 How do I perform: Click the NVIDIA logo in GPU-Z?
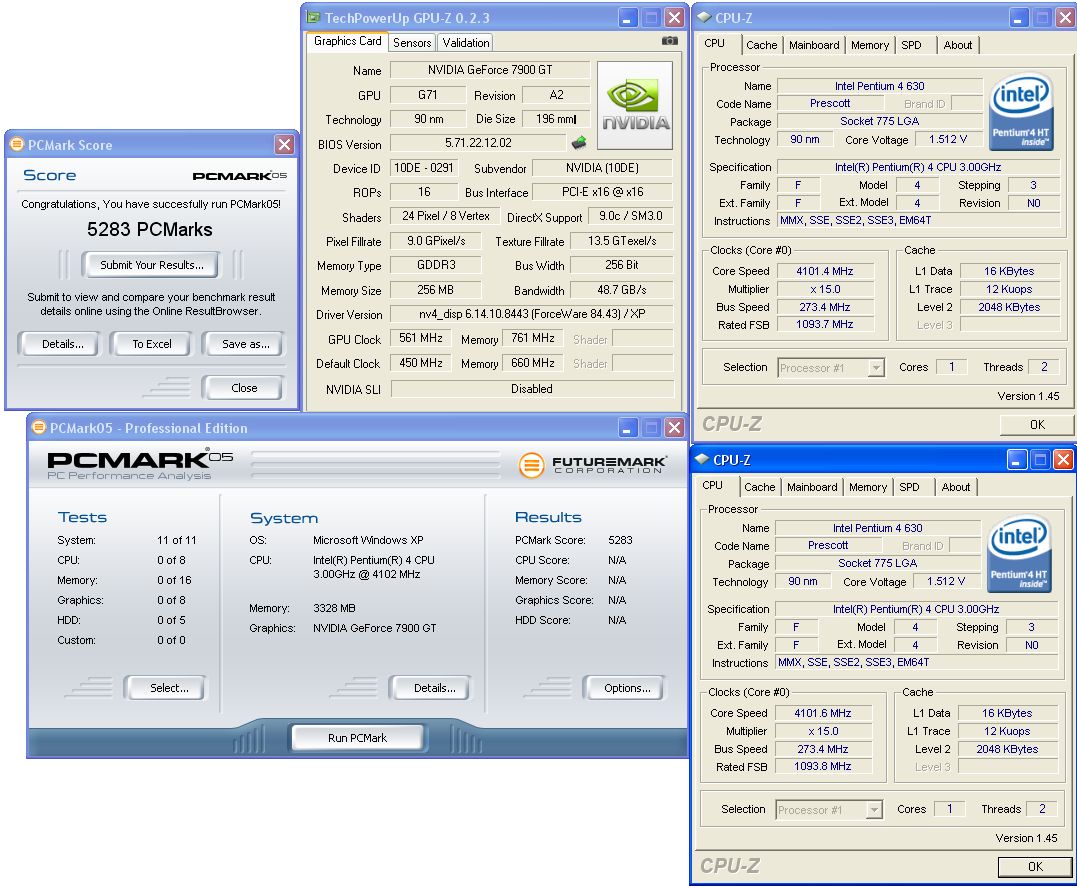point(635,106)
